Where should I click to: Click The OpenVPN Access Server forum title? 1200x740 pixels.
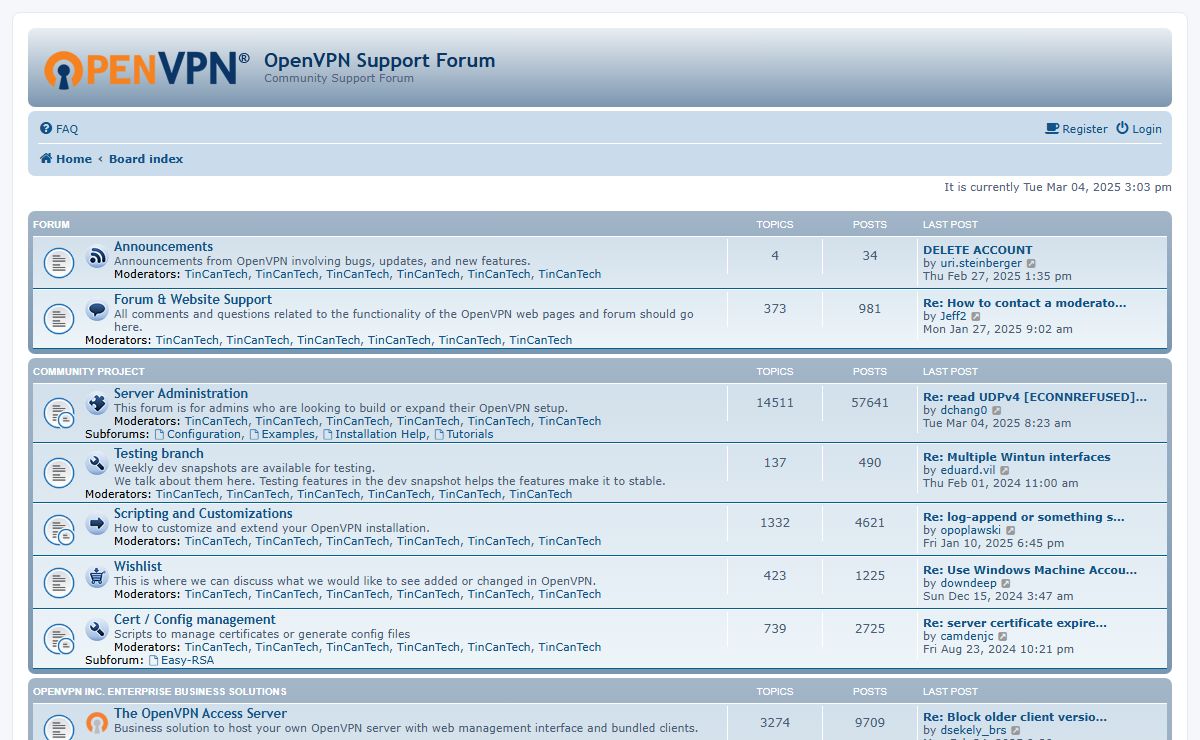(200, 714)
